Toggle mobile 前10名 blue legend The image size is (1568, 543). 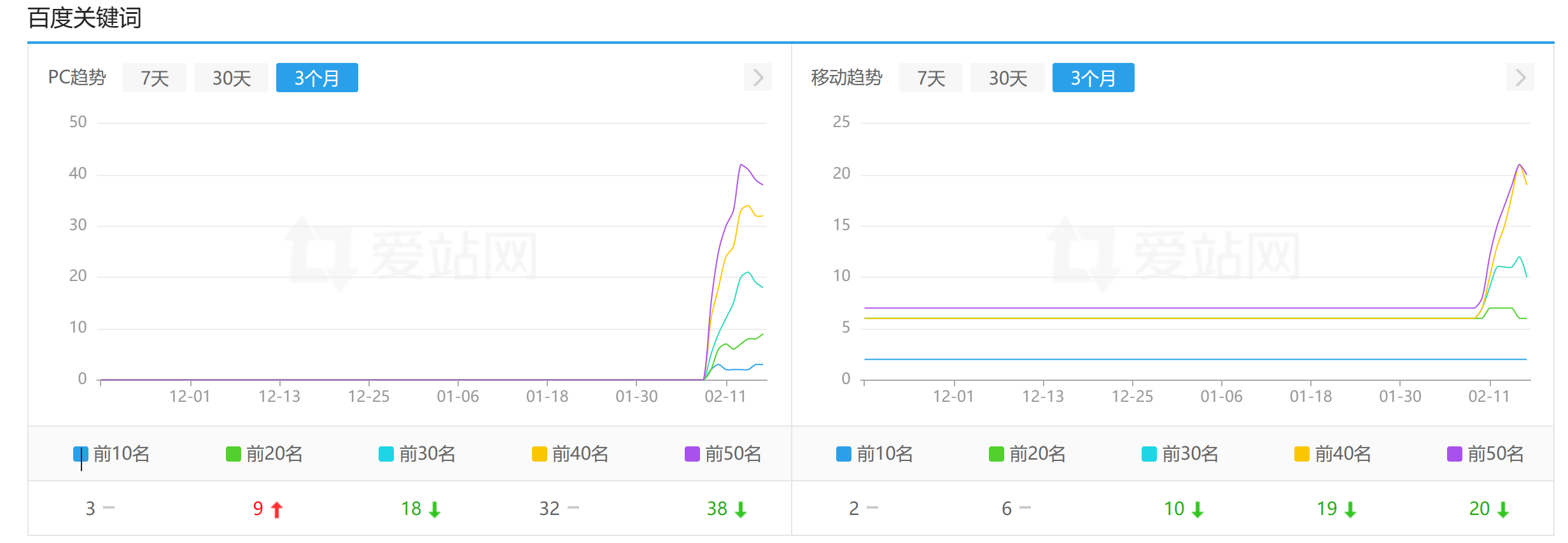(875, 454)
